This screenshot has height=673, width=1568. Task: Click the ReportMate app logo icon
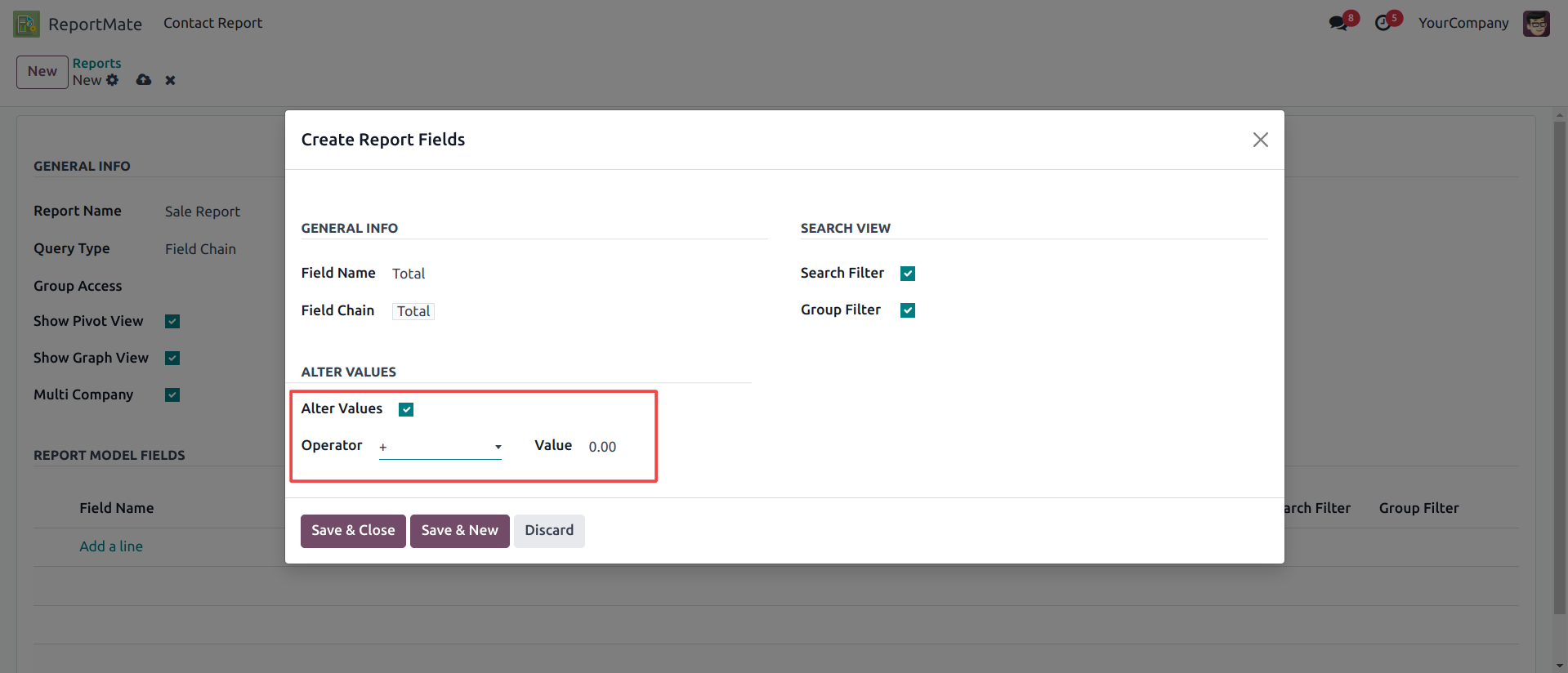[26, 24]
